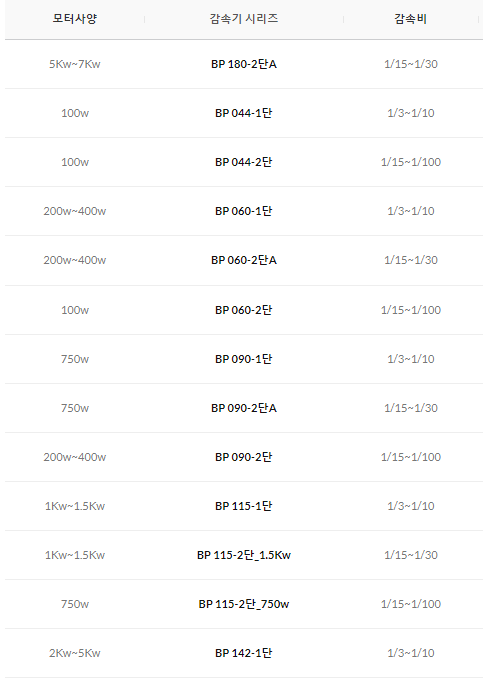483x683 pixels.
Task: Open the BP 060-1단 series link
Action: (243, 211)
